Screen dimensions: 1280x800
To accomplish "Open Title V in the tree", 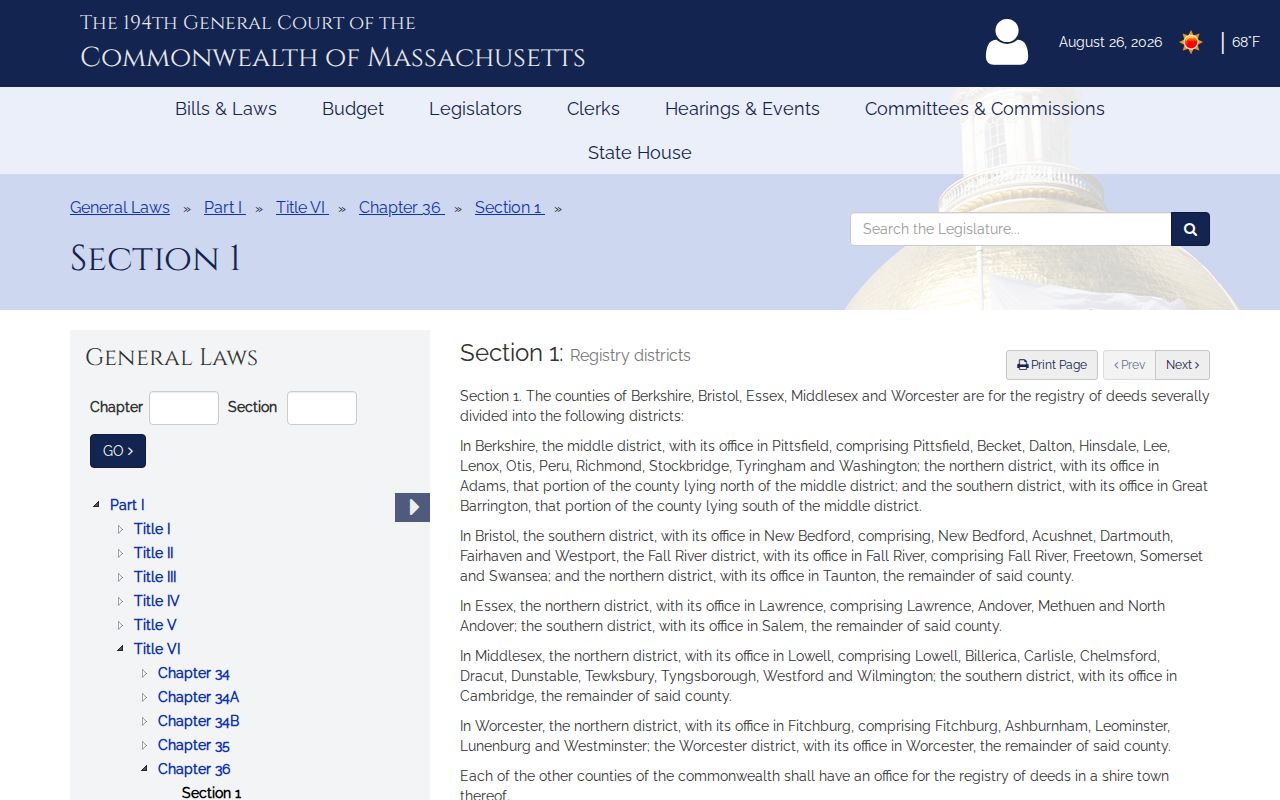I will 155,625.
